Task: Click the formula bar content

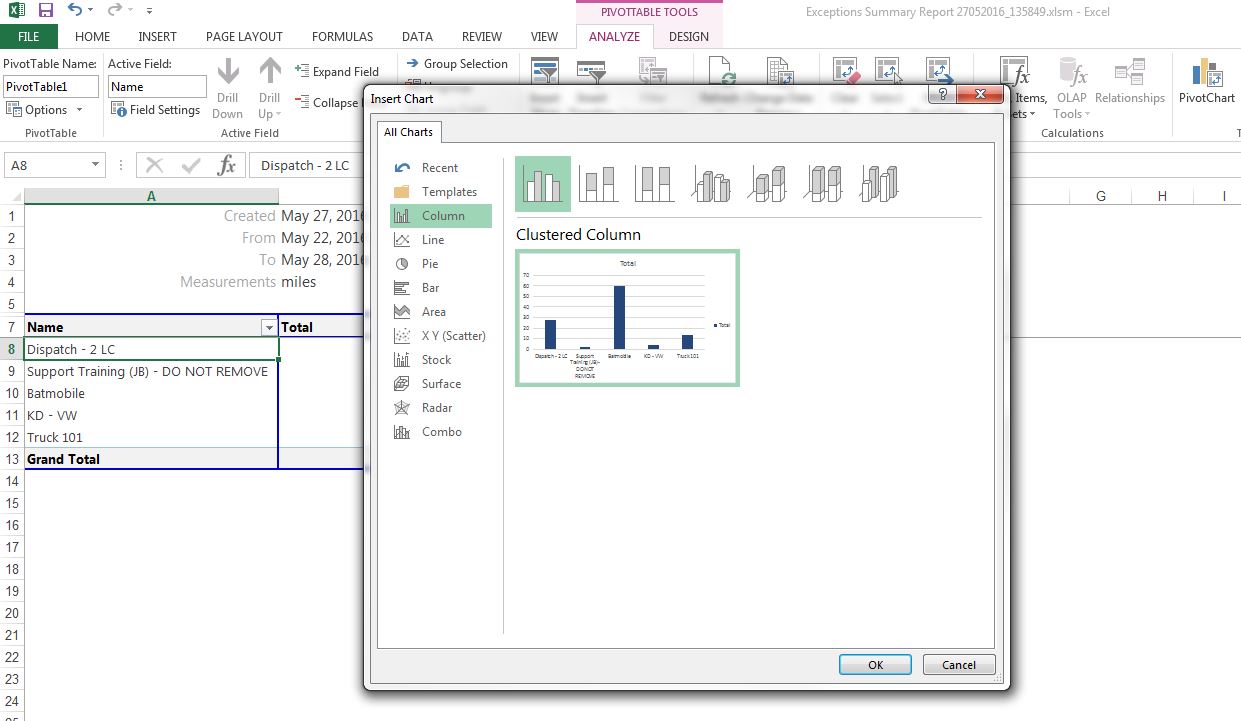Action: [x=305, y=166]
